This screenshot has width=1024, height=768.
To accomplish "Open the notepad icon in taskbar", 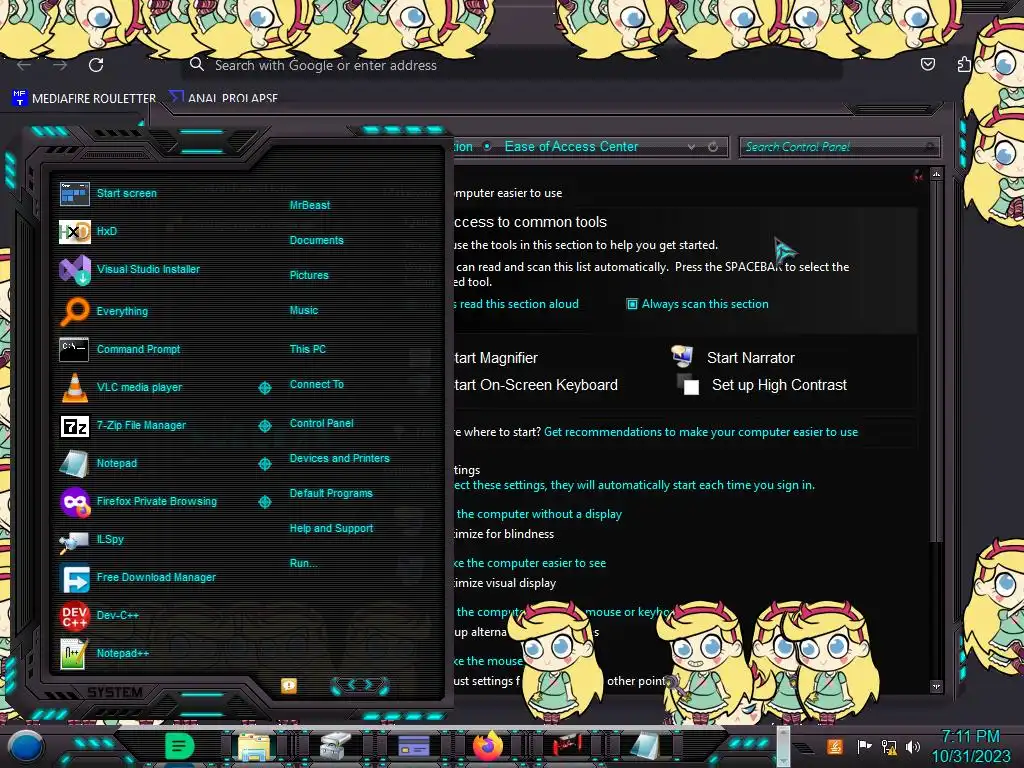I will 645,746.
